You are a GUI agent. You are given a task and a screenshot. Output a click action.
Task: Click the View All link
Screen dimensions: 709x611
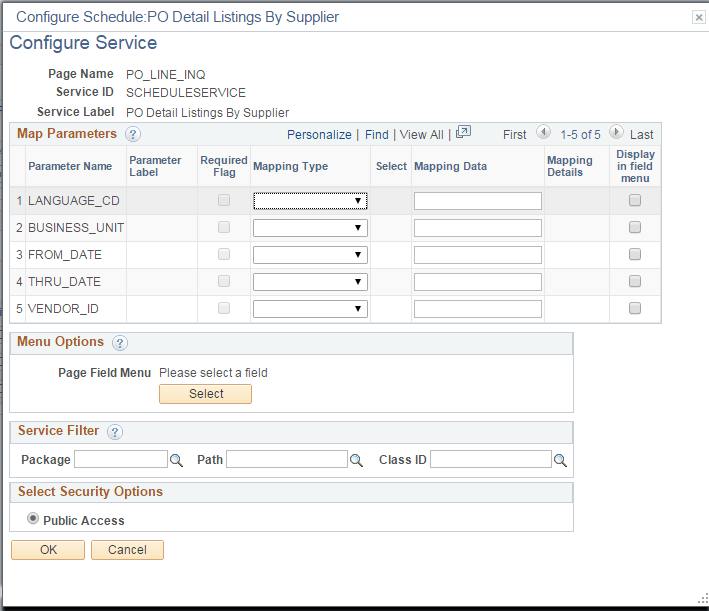(x=421, y=135)
